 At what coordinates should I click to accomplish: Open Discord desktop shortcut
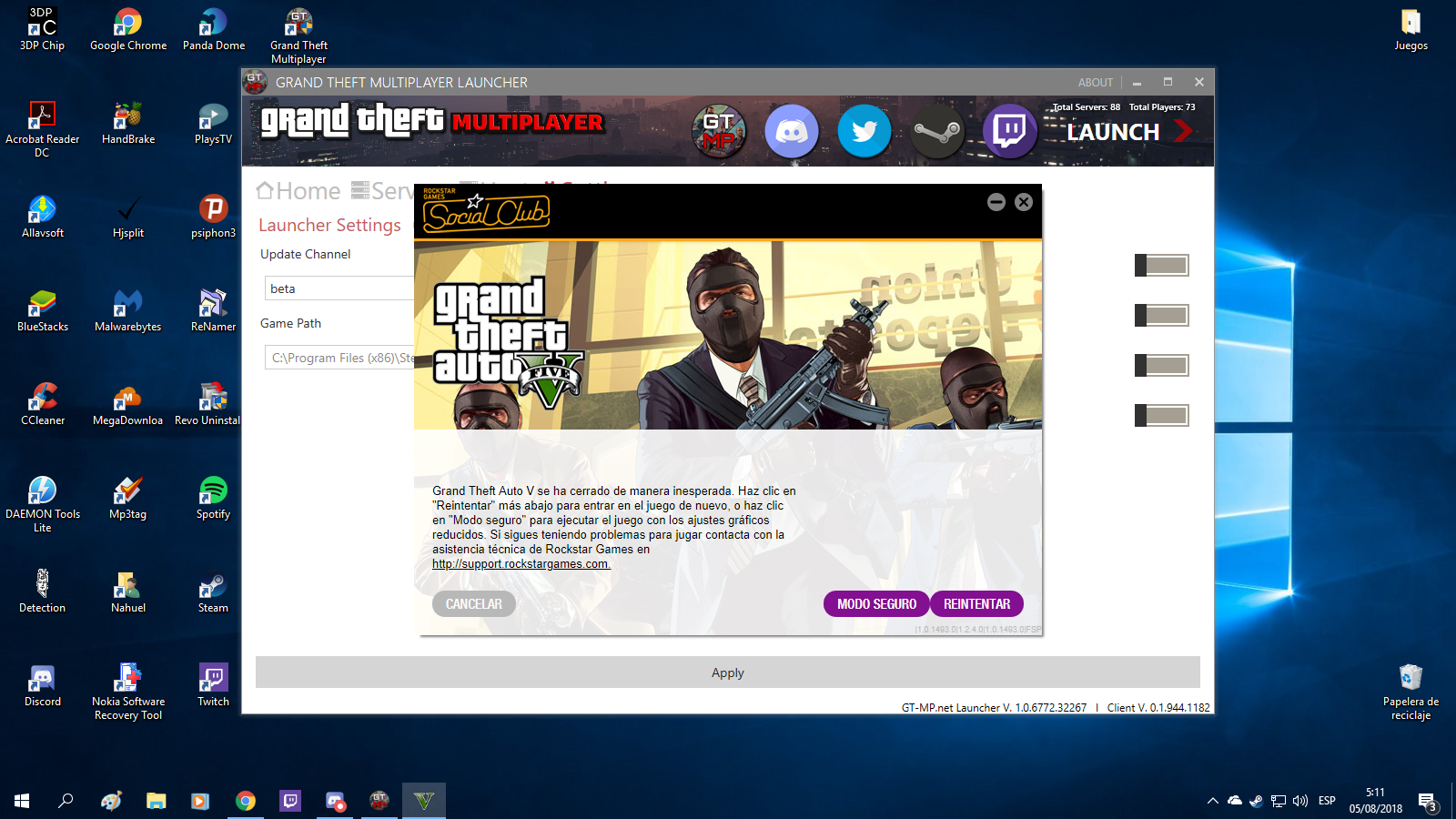pyautogui.click(x=43, y=685)
